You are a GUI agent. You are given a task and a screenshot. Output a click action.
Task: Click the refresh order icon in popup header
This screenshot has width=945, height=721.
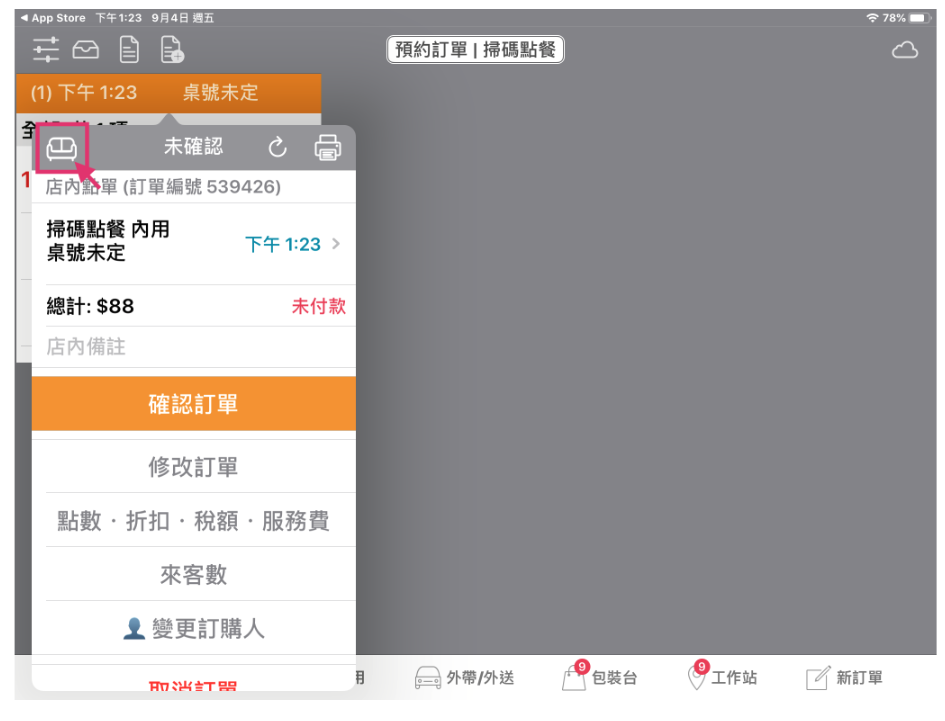tap(278, 148)
